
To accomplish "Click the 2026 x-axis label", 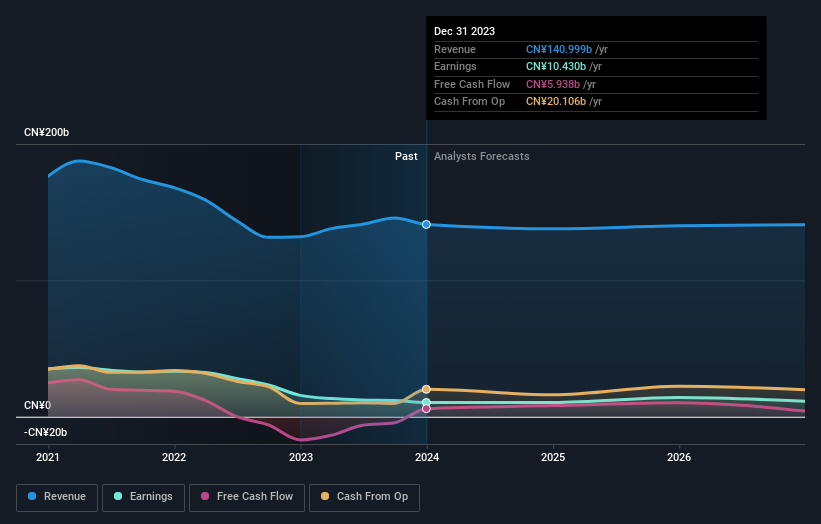I will 679,458.
